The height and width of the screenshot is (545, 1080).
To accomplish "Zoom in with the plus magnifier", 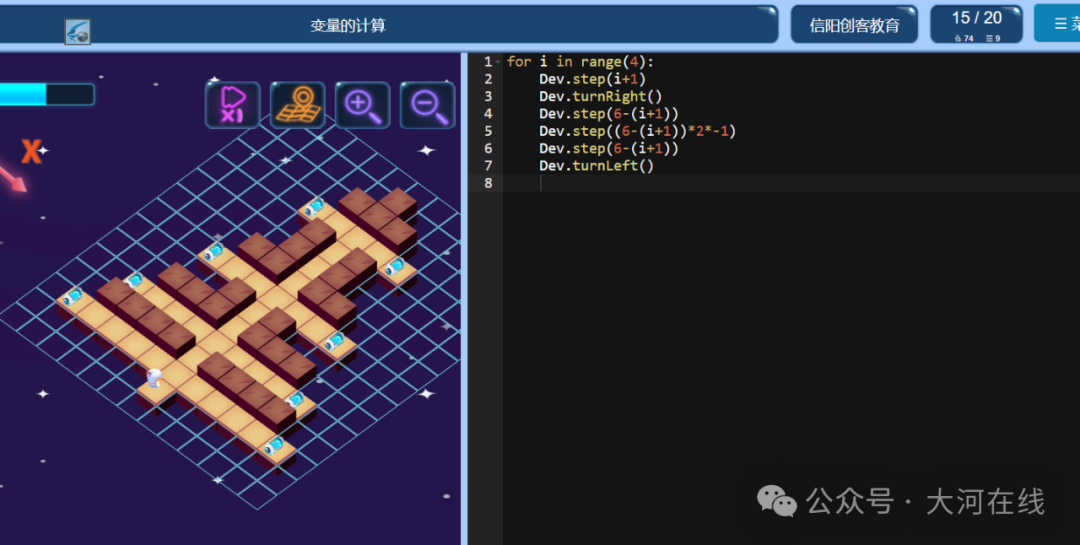I will (x=362, y=105).
